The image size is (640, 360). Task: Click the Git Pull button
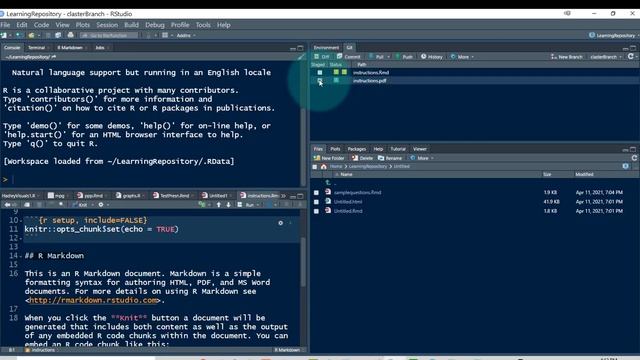(x=376, y=57)
